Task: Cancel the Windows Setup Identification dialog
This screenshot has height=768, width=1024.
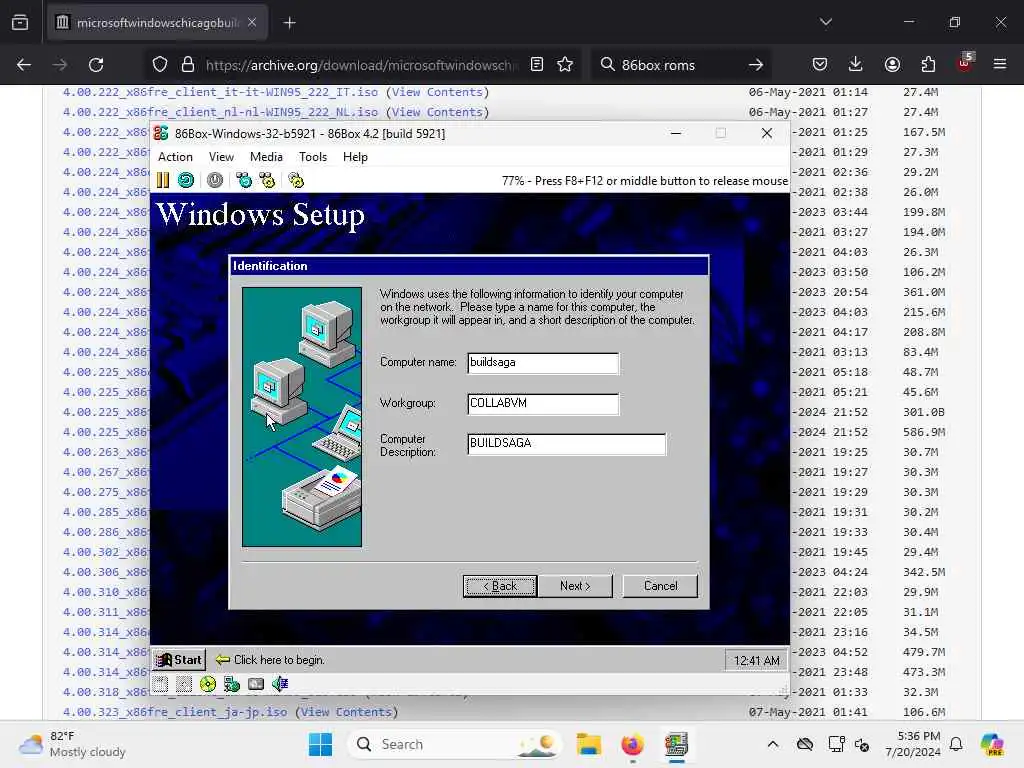Action: coord(660,586)
